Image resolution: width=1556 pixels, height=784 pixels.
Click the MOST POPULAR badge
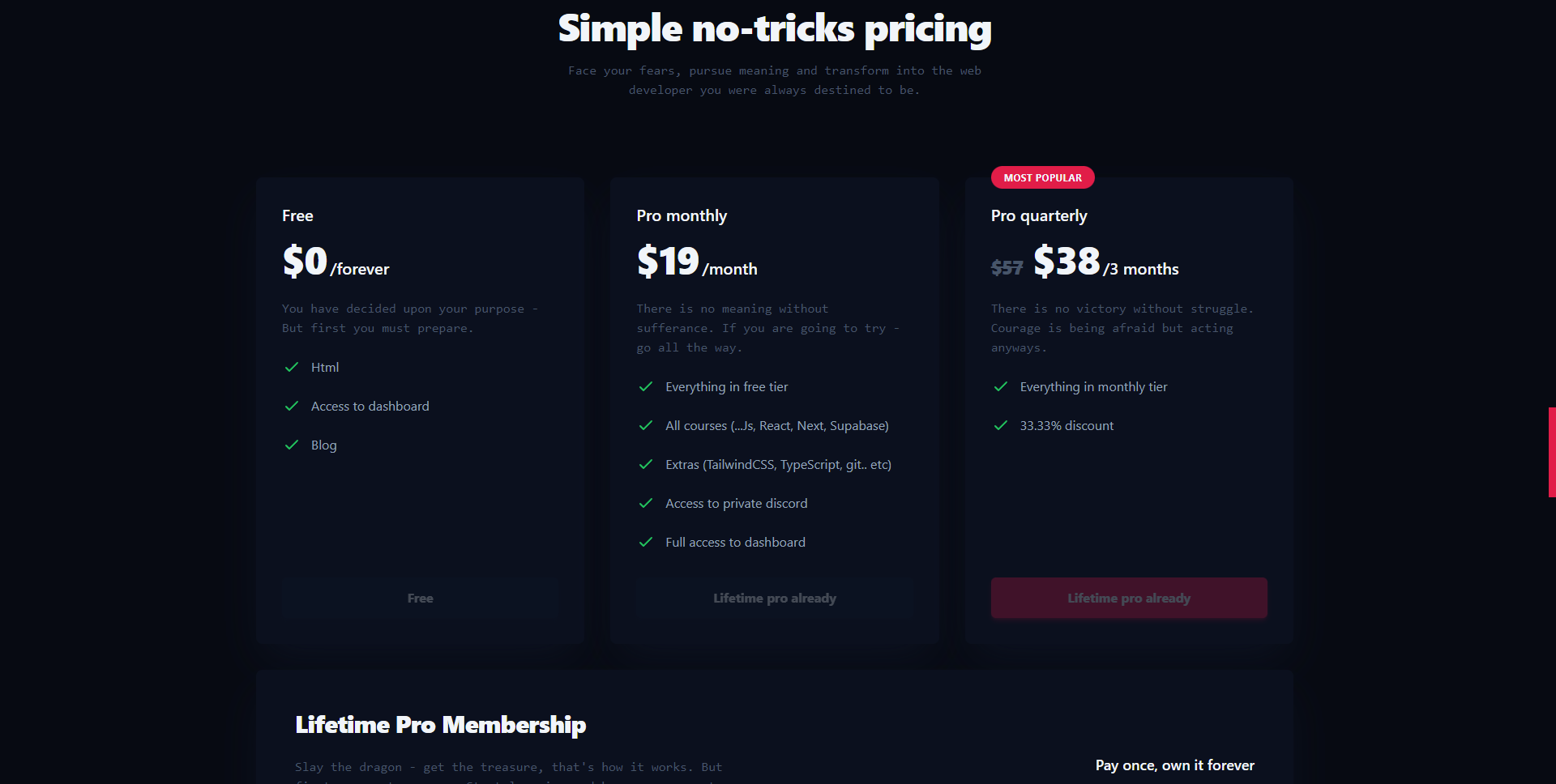[x=1042, y=177]
